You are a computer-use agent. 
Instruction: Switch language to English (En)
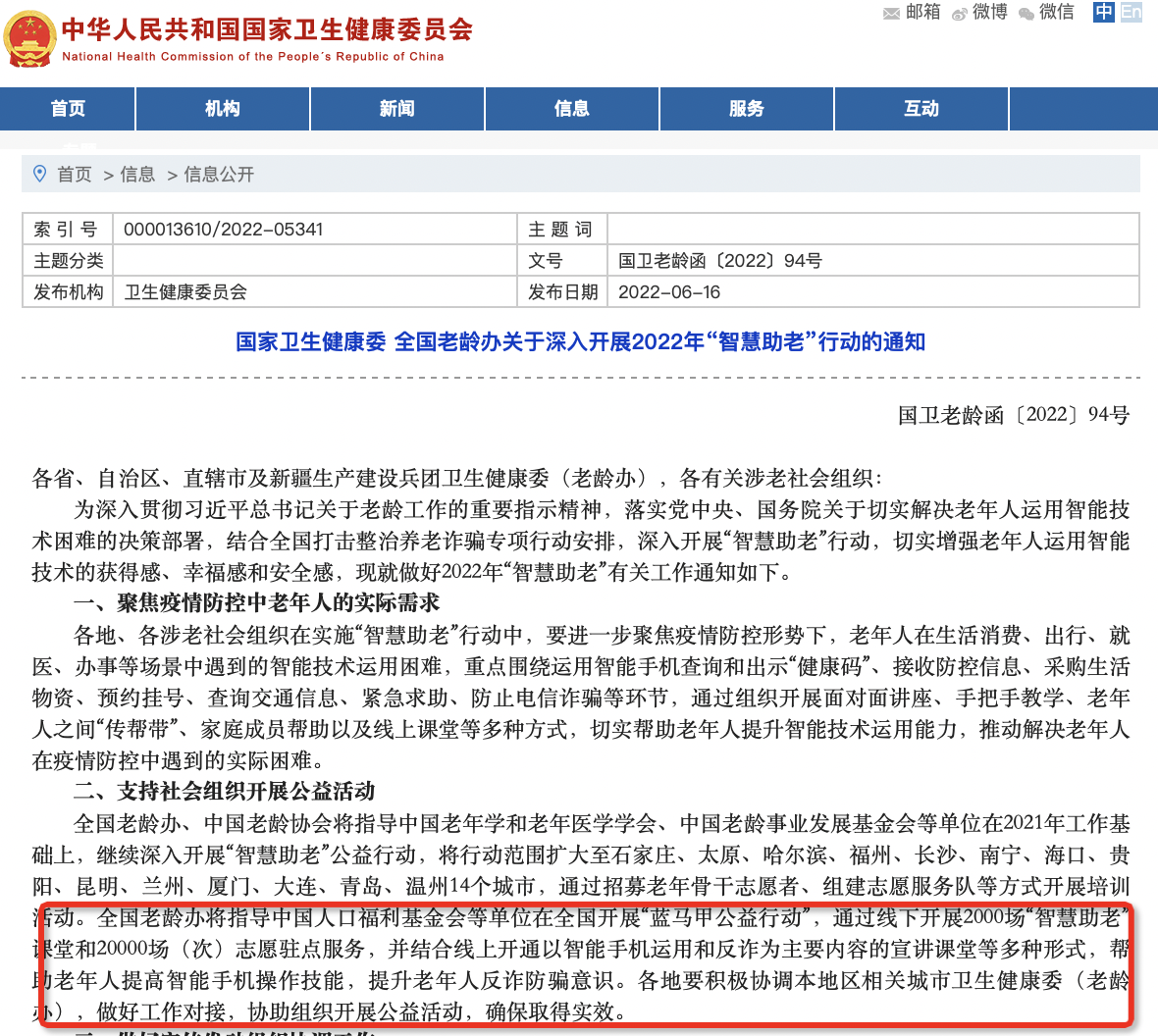click(x=1132, y=12)
